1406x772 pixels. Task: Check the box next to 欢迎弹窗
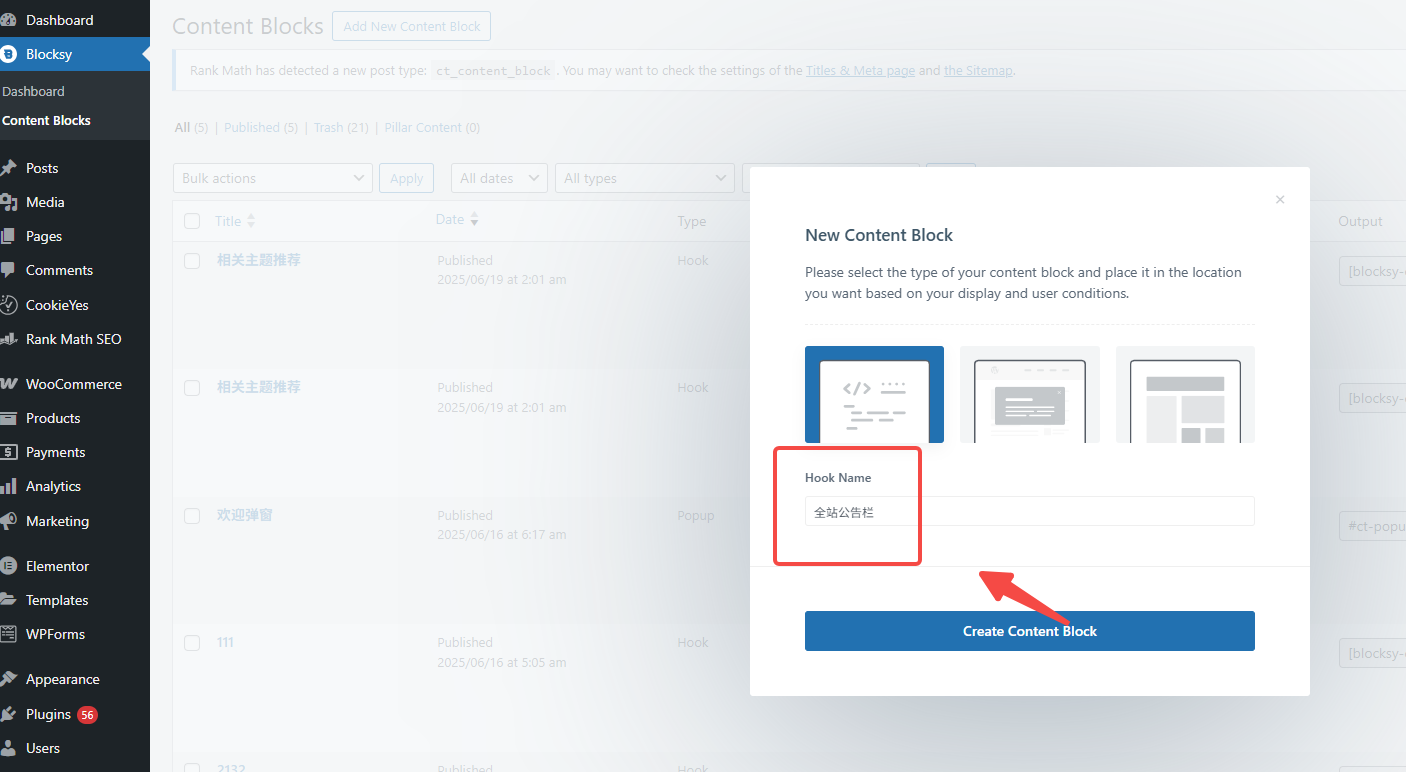coord(192,516)
